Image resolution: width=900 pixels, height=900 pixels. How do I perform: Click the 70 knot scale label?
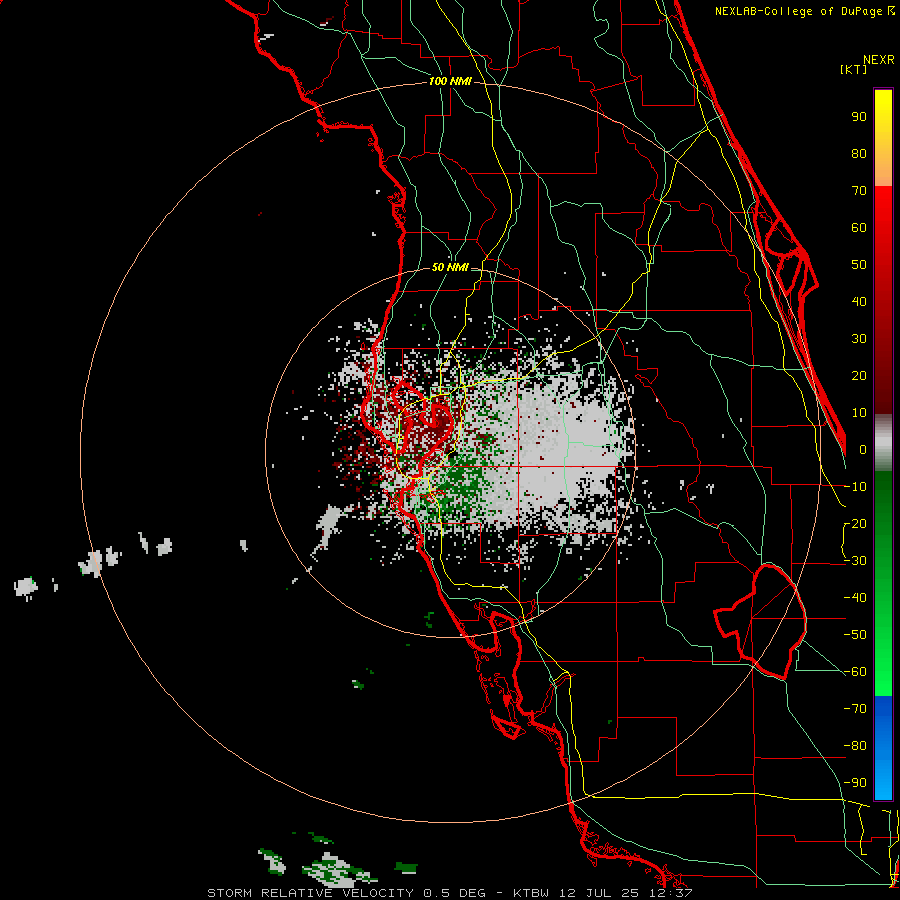point(859,191)
